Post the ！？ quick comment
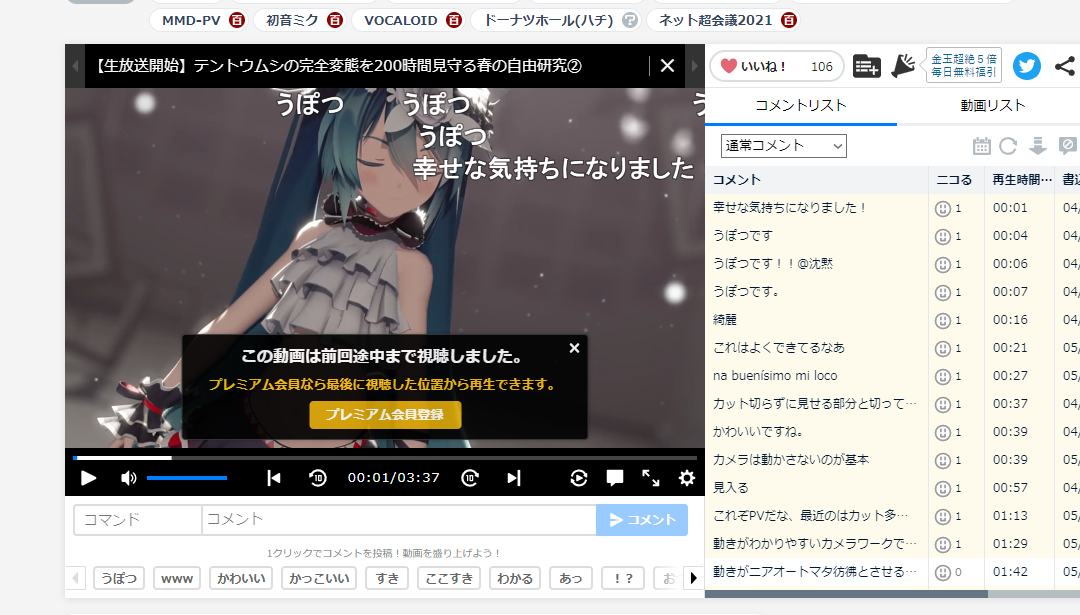Image resolution: width=1080 pixels, height=615 pixels. pos(623,578)
